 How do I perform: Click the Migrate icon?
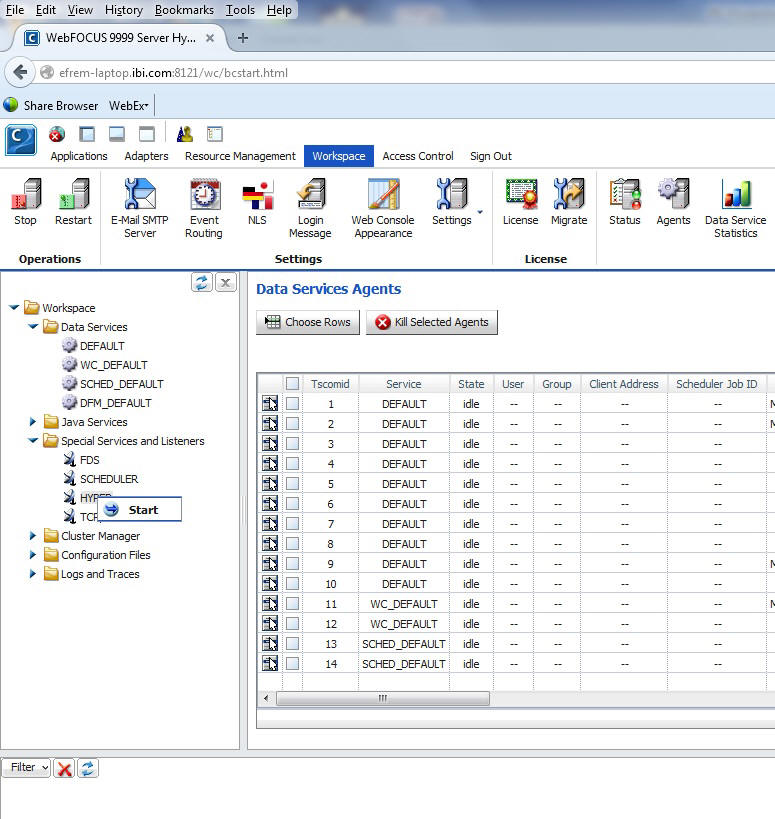tap(569, 194)
